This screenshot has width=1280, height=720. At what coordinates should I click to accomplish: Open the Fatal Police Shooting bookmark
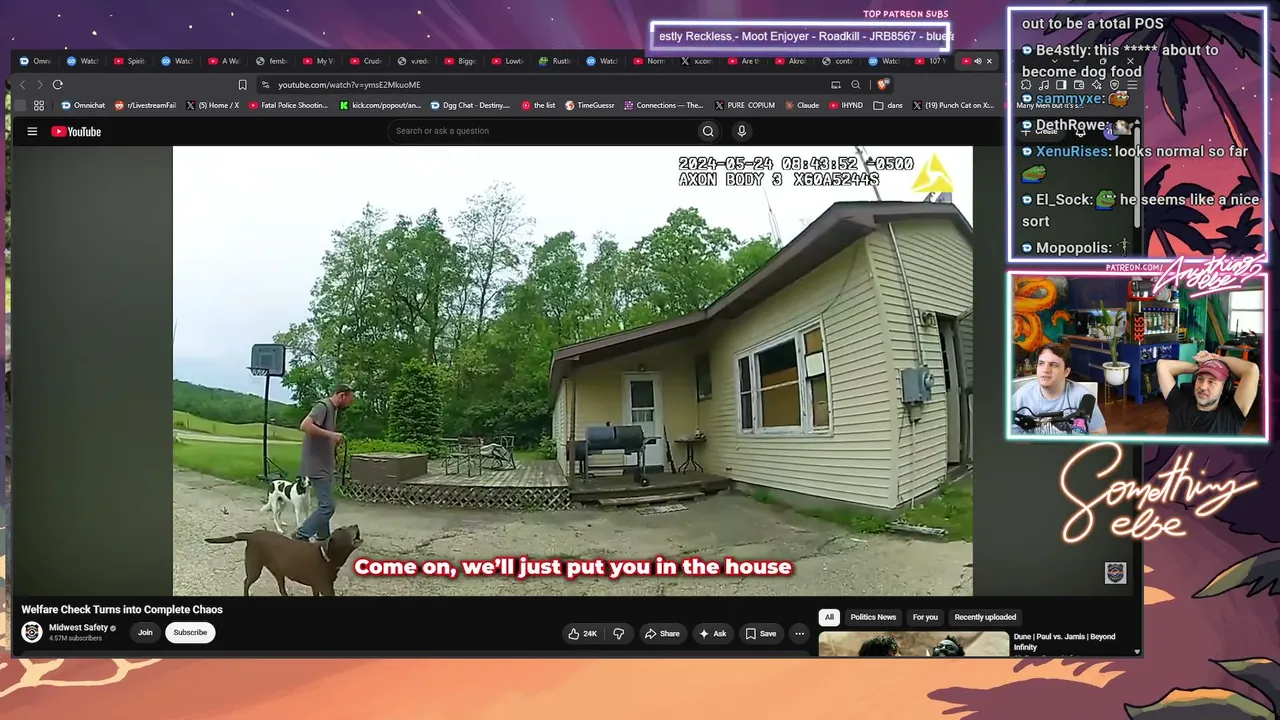[x=288, y=105]
